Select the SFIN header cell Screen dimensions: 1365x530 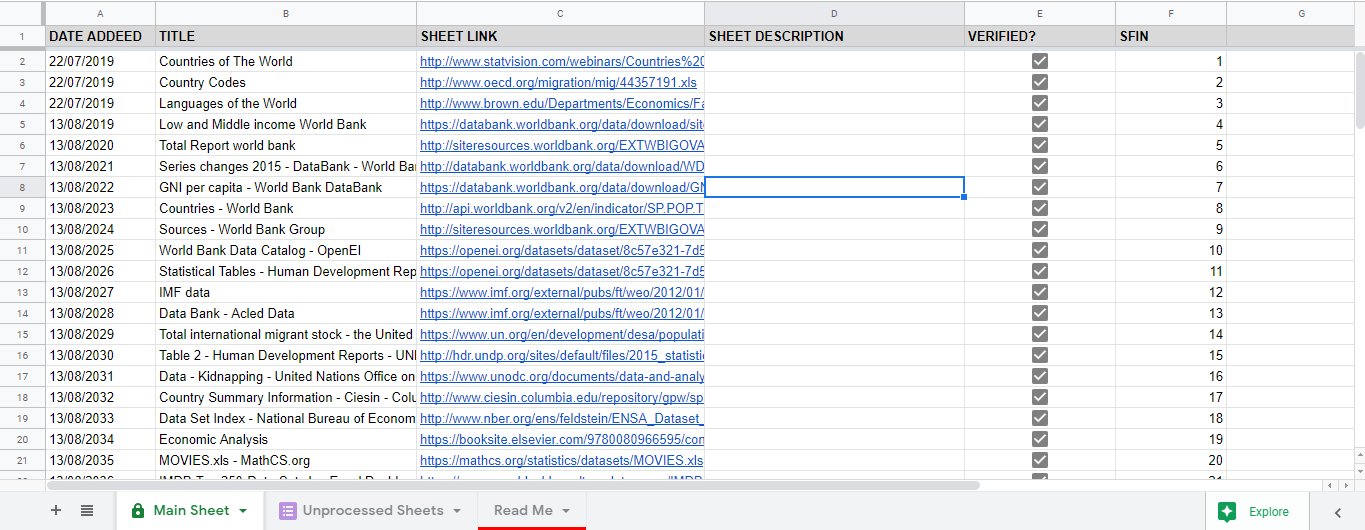point(1171,36)
